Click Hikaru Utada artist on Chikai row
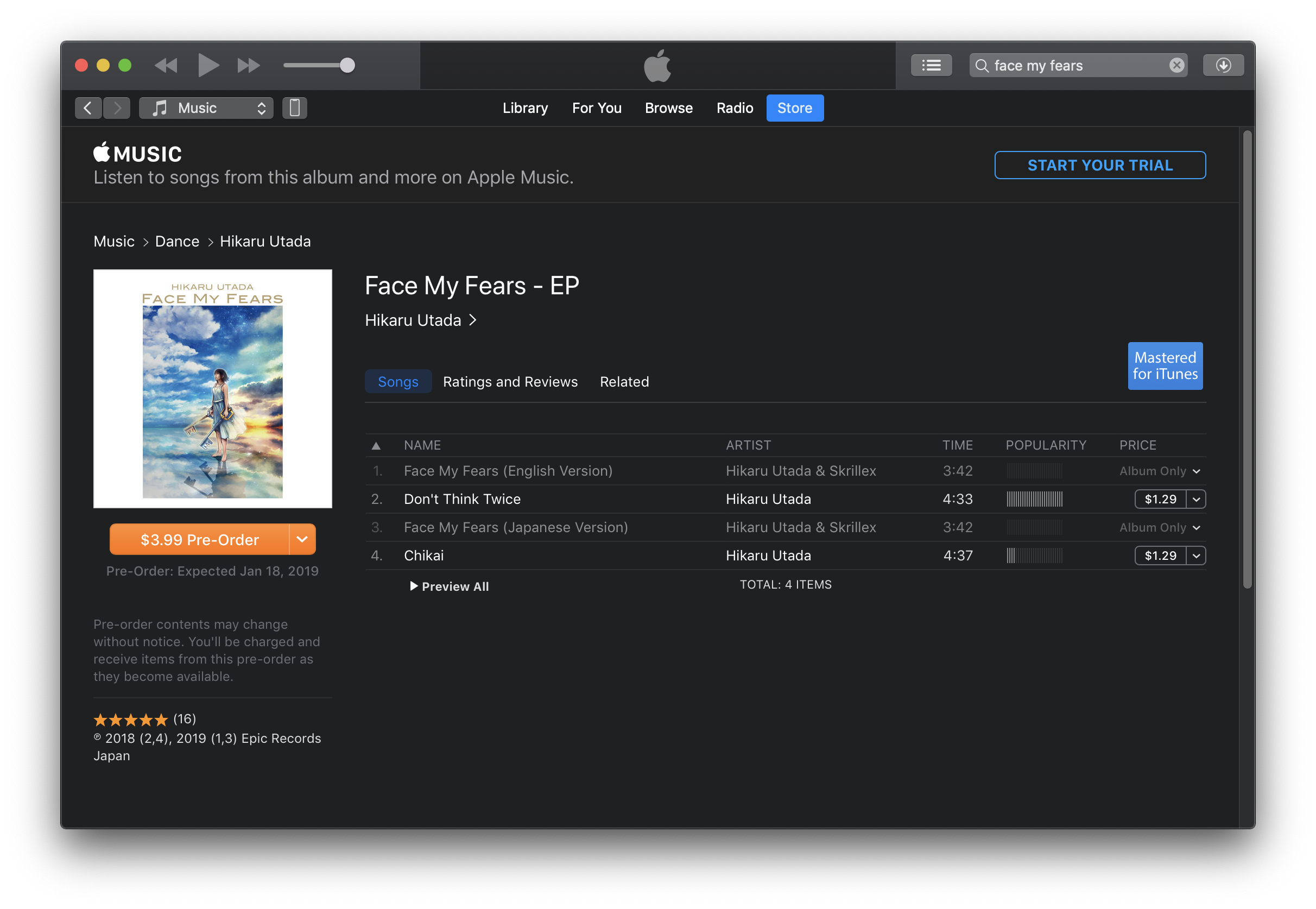This screenshot has width=1316, height=909. click(768, 555)
